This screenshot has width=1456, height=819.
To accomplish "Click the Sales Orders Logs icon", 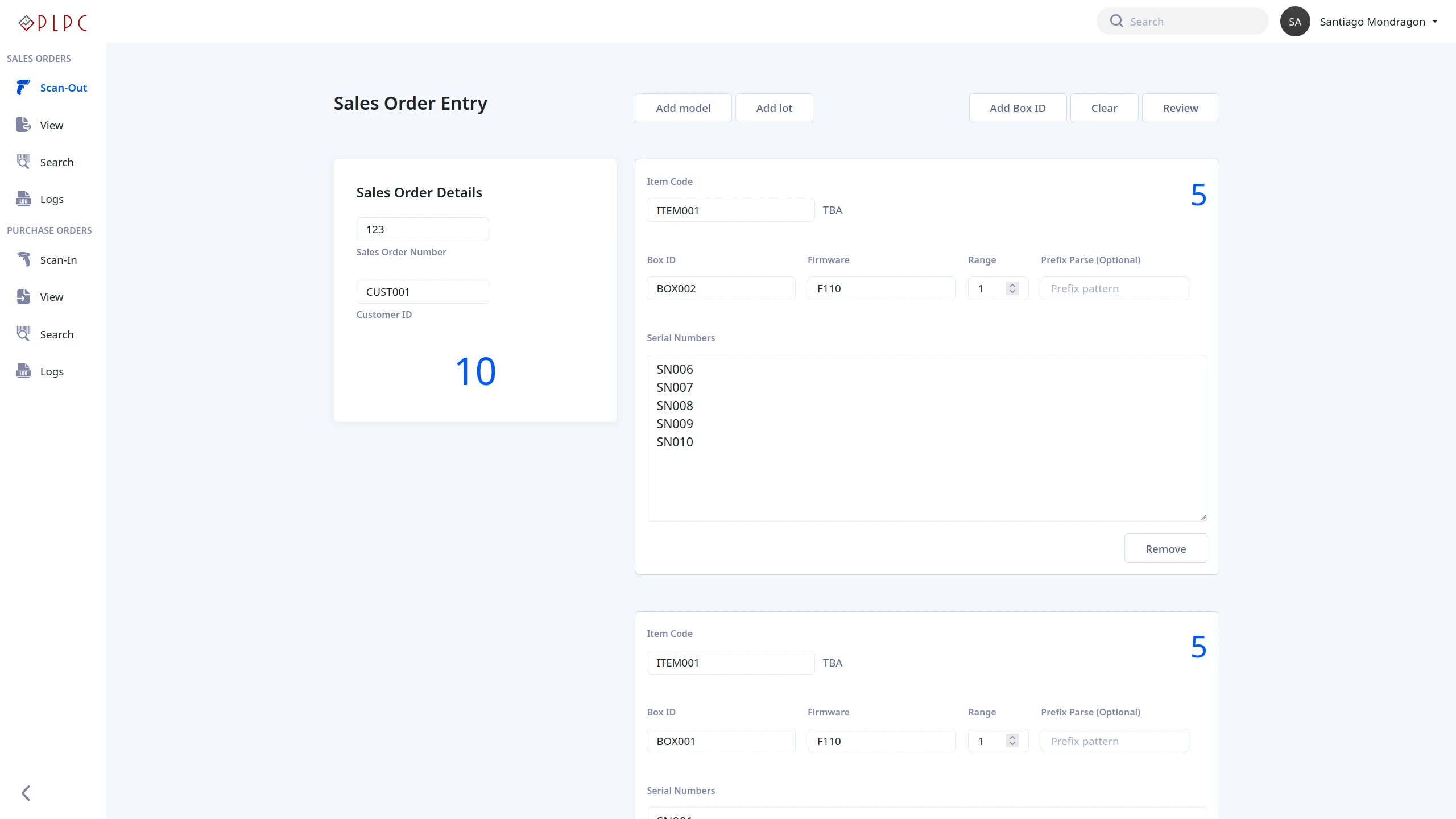I will 23,199.
